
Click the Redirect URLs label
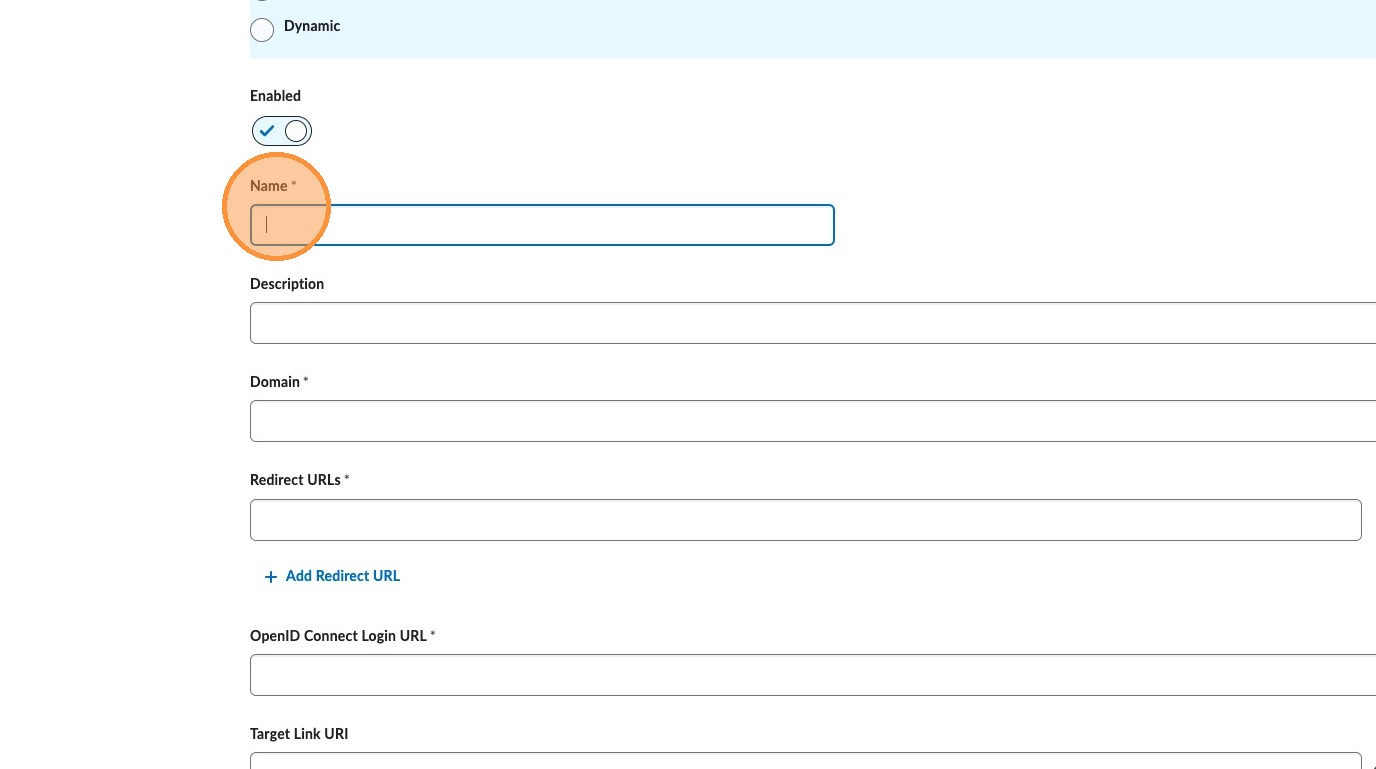[x=295, y=480]
